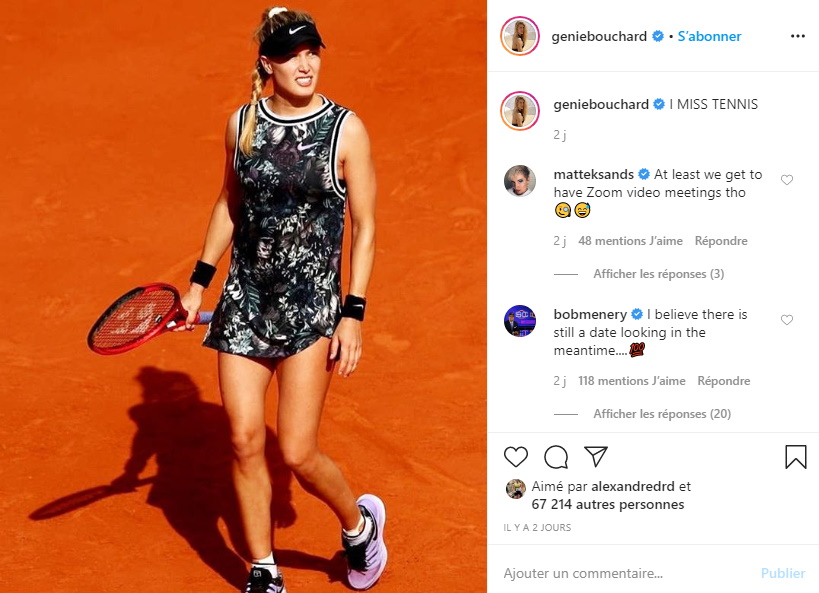Like the matteksands comment

787,180
